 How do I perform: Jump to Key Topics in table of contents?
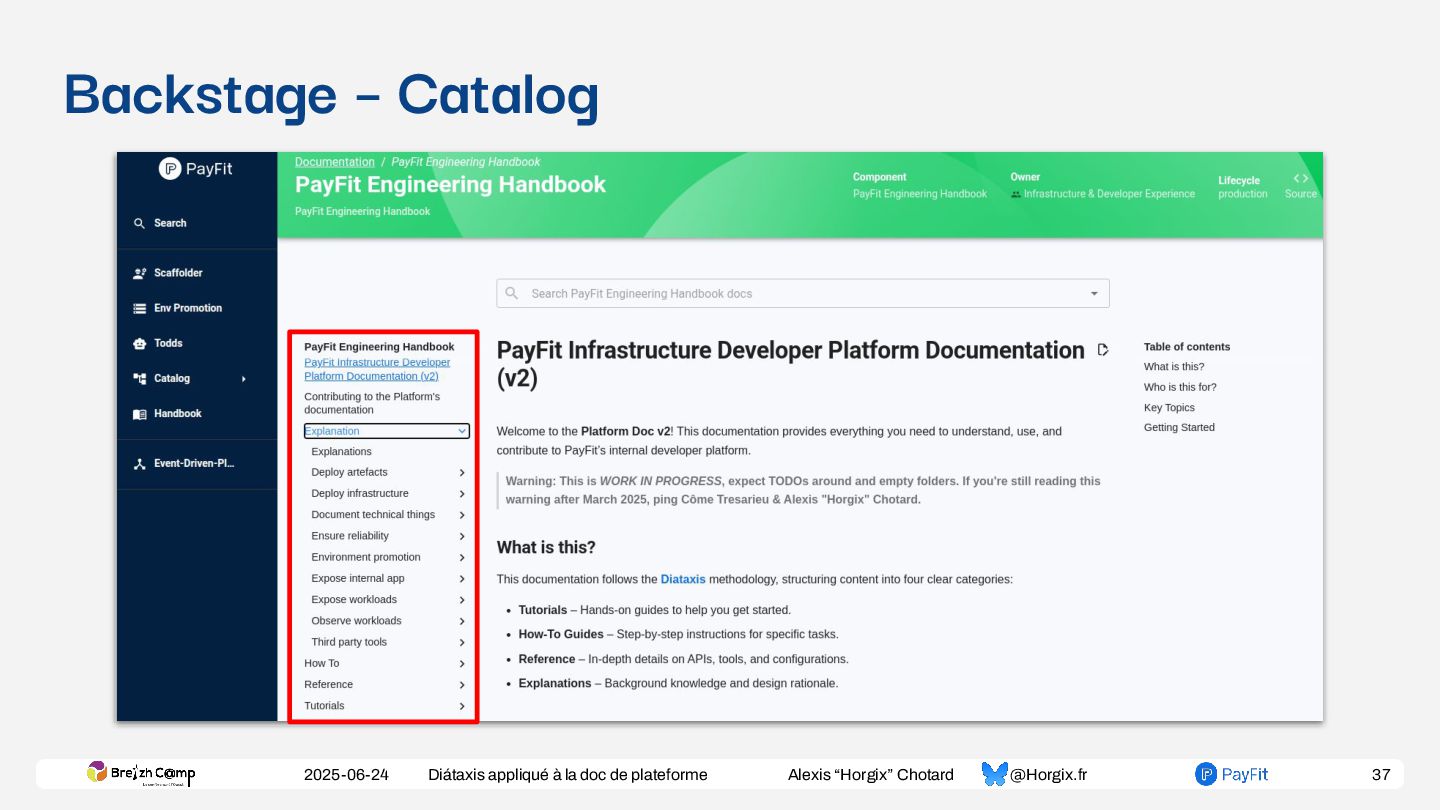point(1169,408)
